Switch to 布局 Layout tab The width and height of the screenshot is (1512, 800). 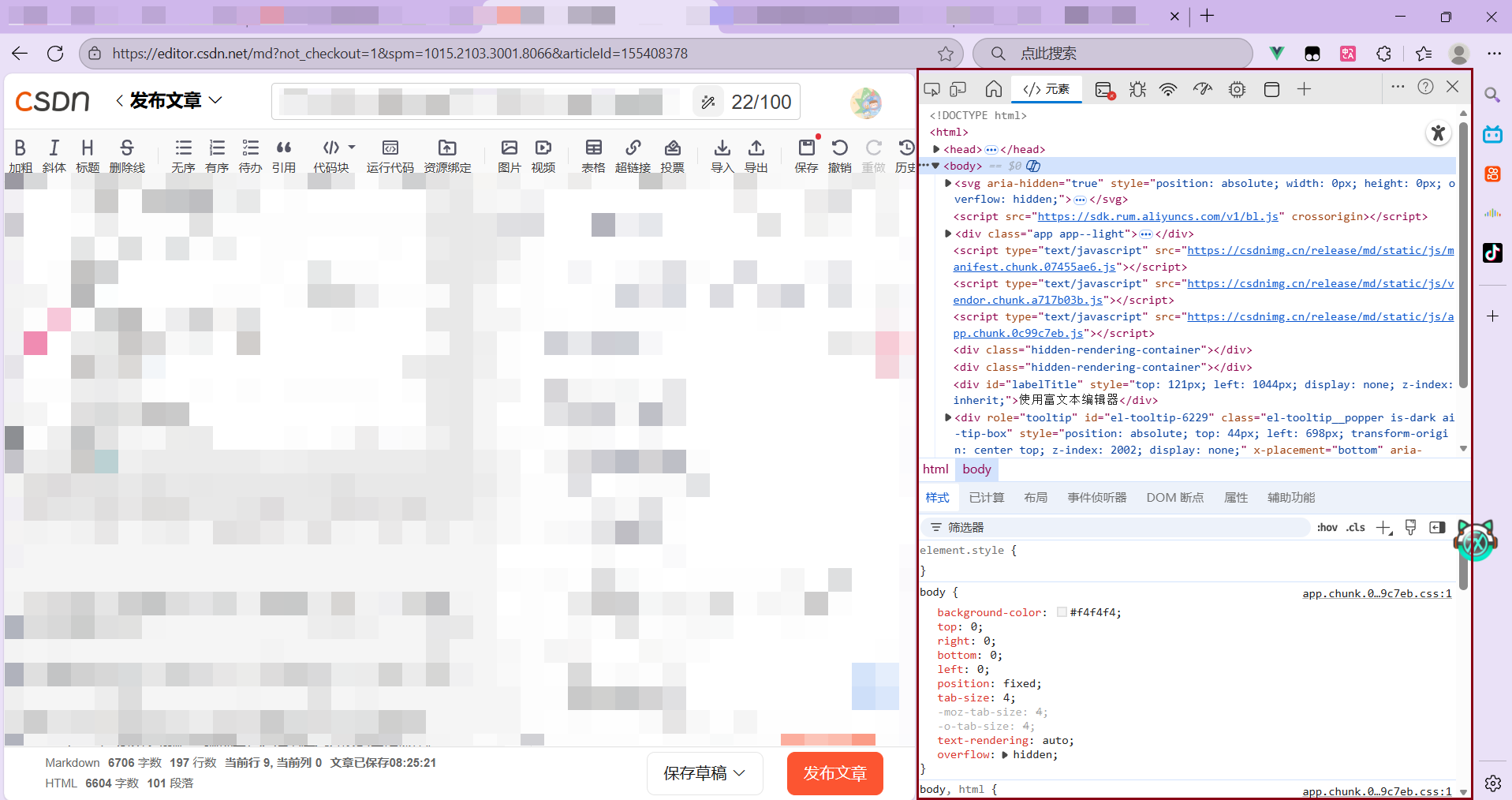(x=1036, y=498)
